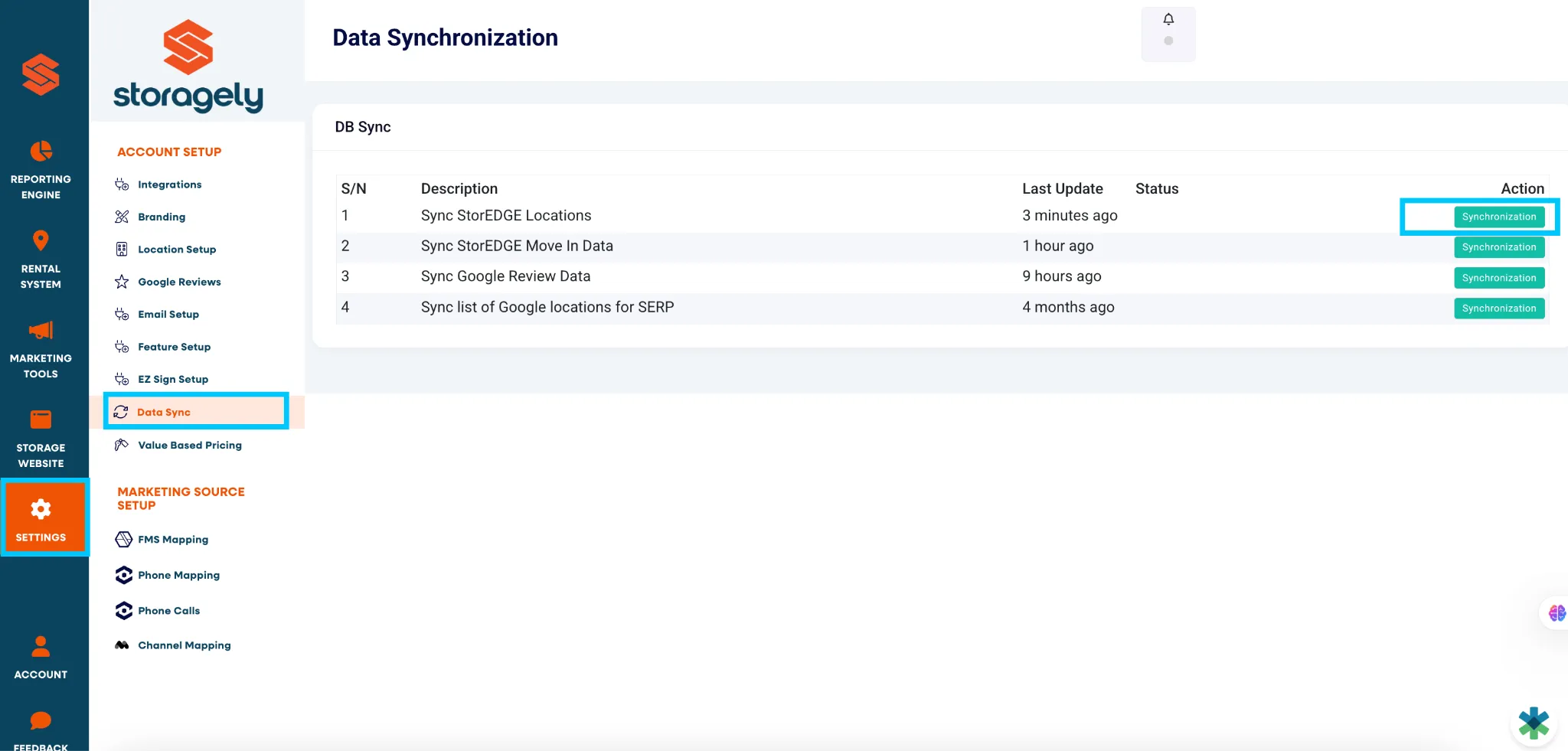Navigate to Phone Mapping
This screenshot has height=751, width=1568.
click(178, 575)
